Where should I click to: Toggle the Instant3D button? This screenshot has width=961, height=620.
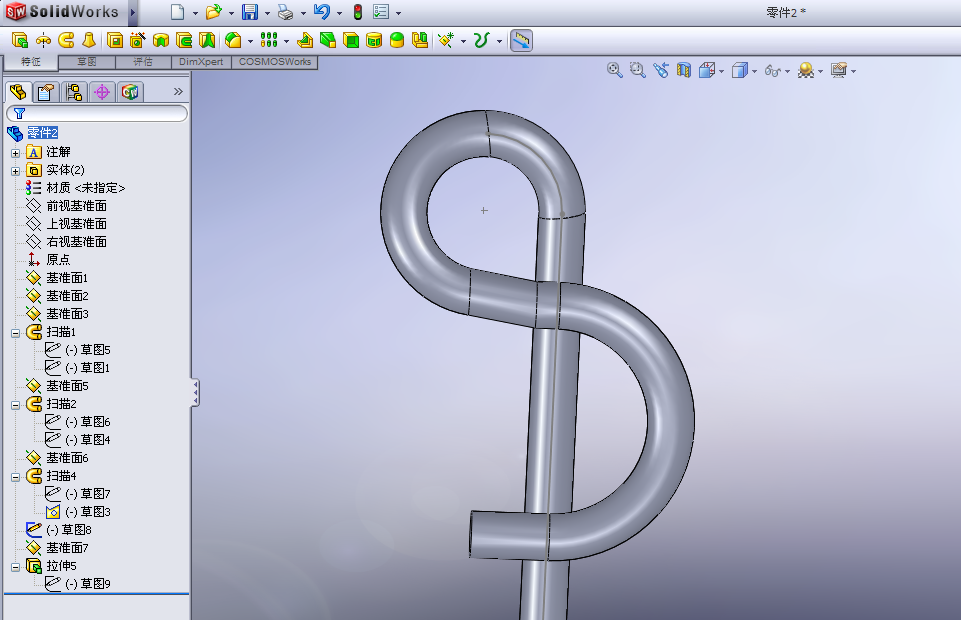(x=521, y=40)
